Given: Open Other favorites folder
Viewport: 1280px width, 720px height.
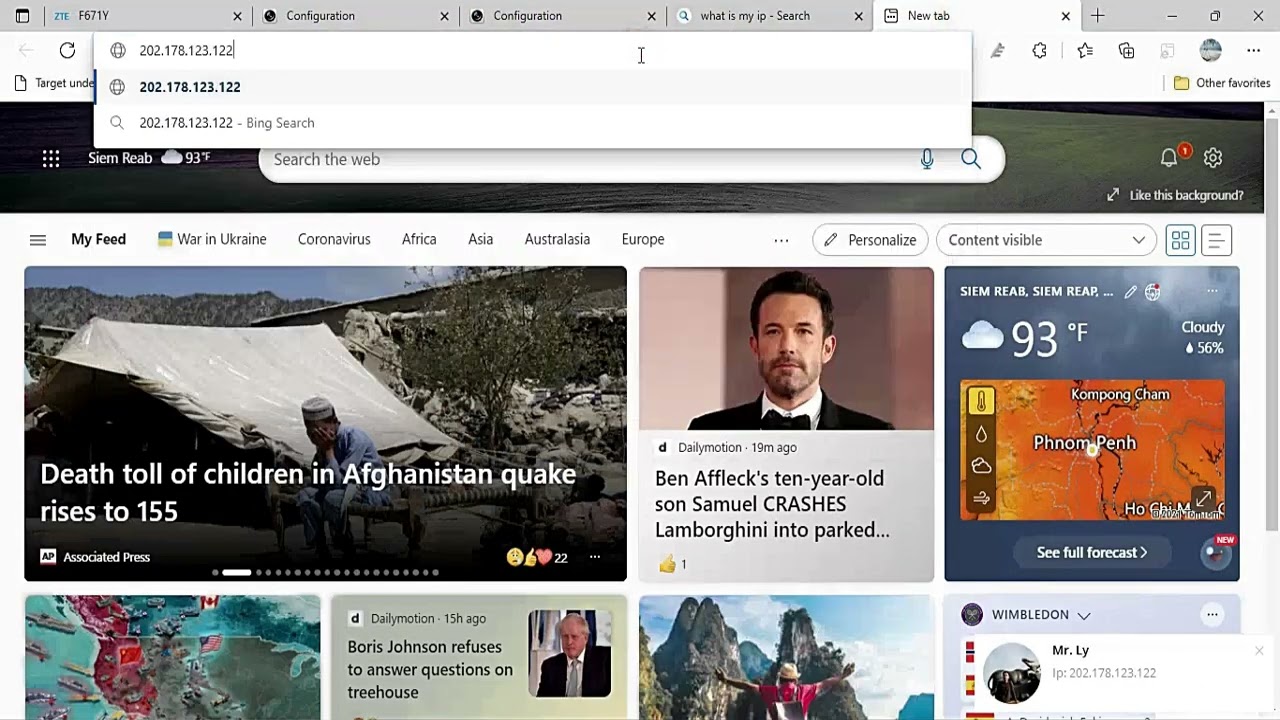Looking at the screenshot, I should click(x=1222, y=83).
